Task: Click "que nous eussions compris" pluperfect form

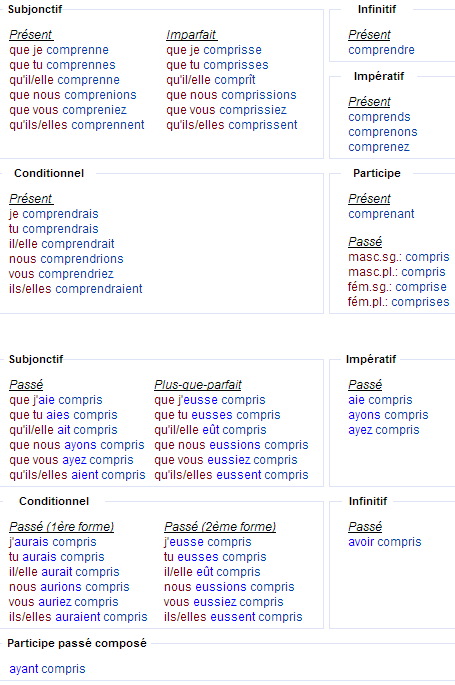Action: pos(231,445)
